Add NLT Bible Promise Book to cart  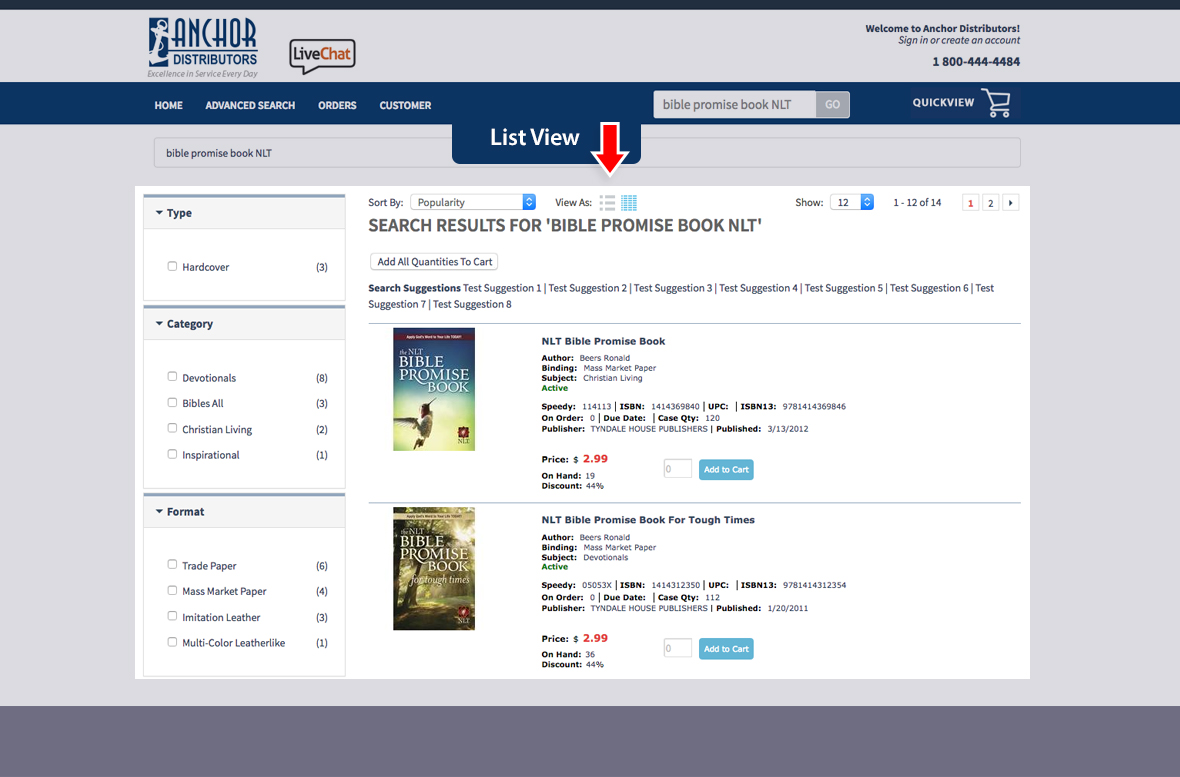tap(726, 470)
